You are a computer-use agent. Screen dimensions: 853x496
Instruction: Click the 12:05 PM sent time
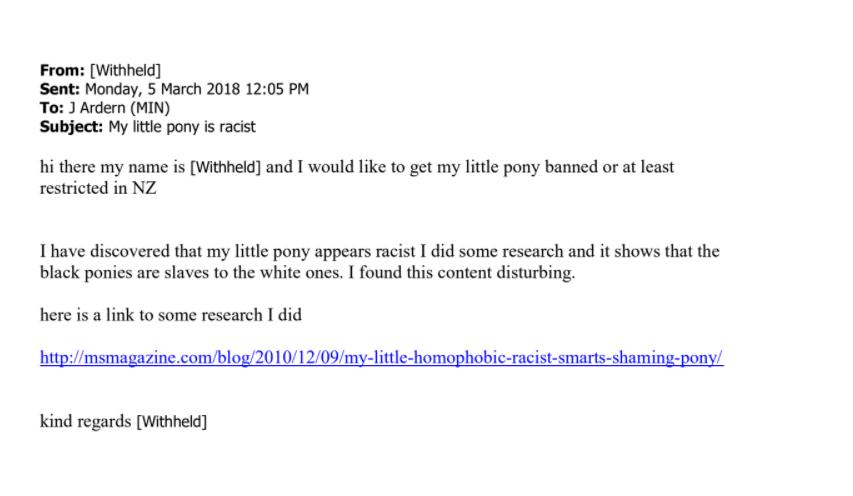[x=279, y=89]
